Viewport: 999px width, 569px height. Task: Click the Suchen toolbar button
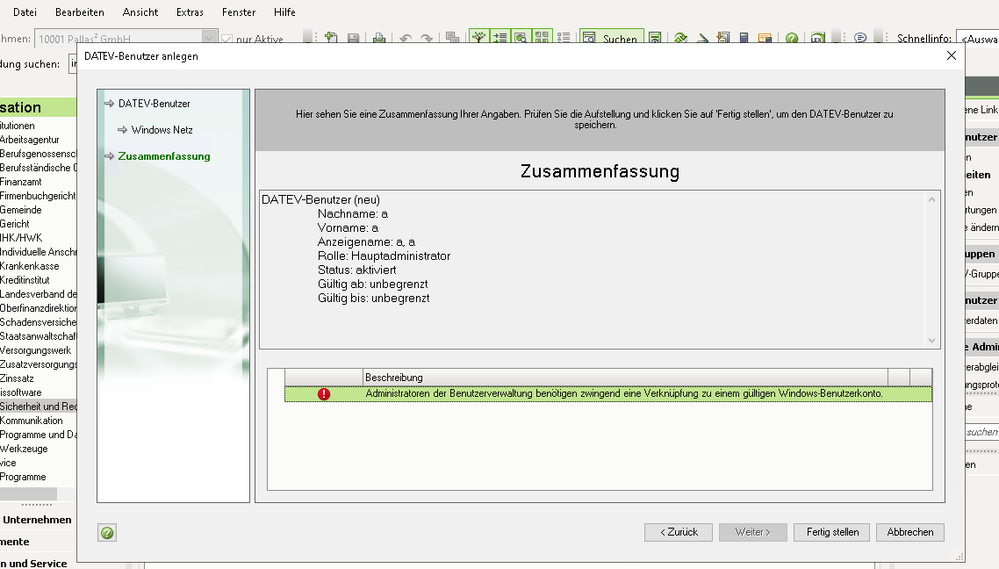611,39
